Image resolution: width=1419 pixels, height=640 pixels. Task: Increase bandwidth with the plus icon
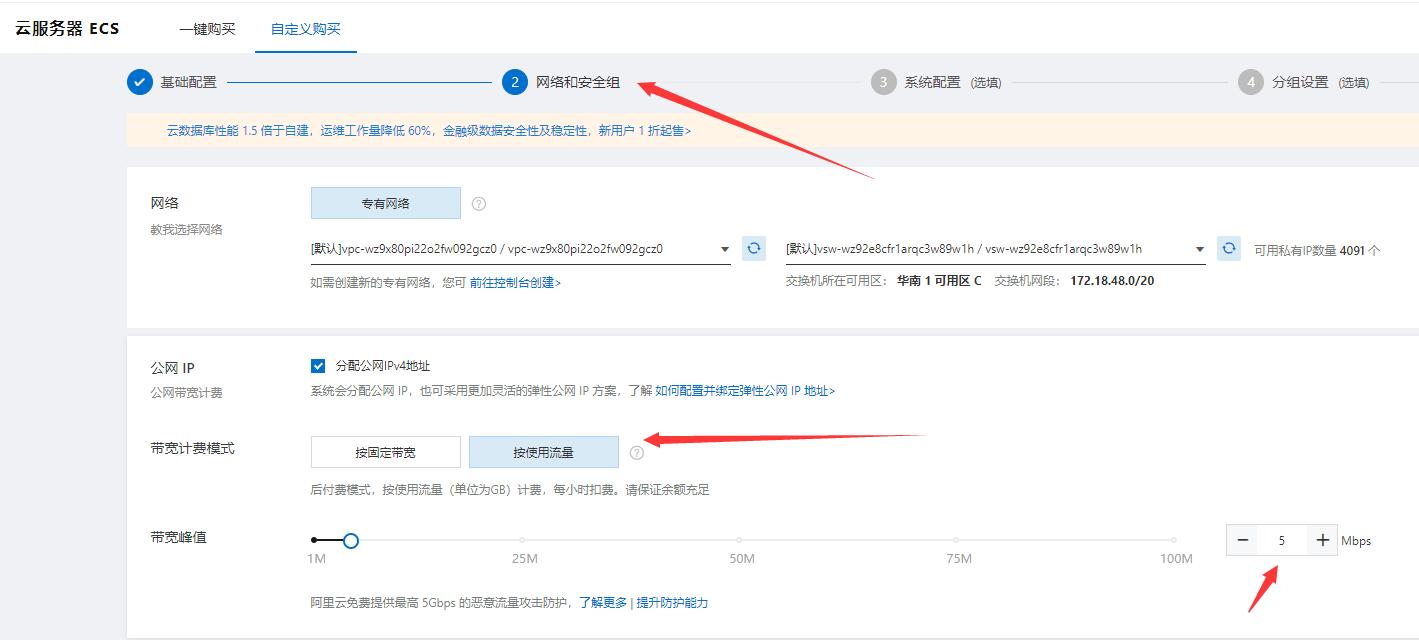point(1322,539)
